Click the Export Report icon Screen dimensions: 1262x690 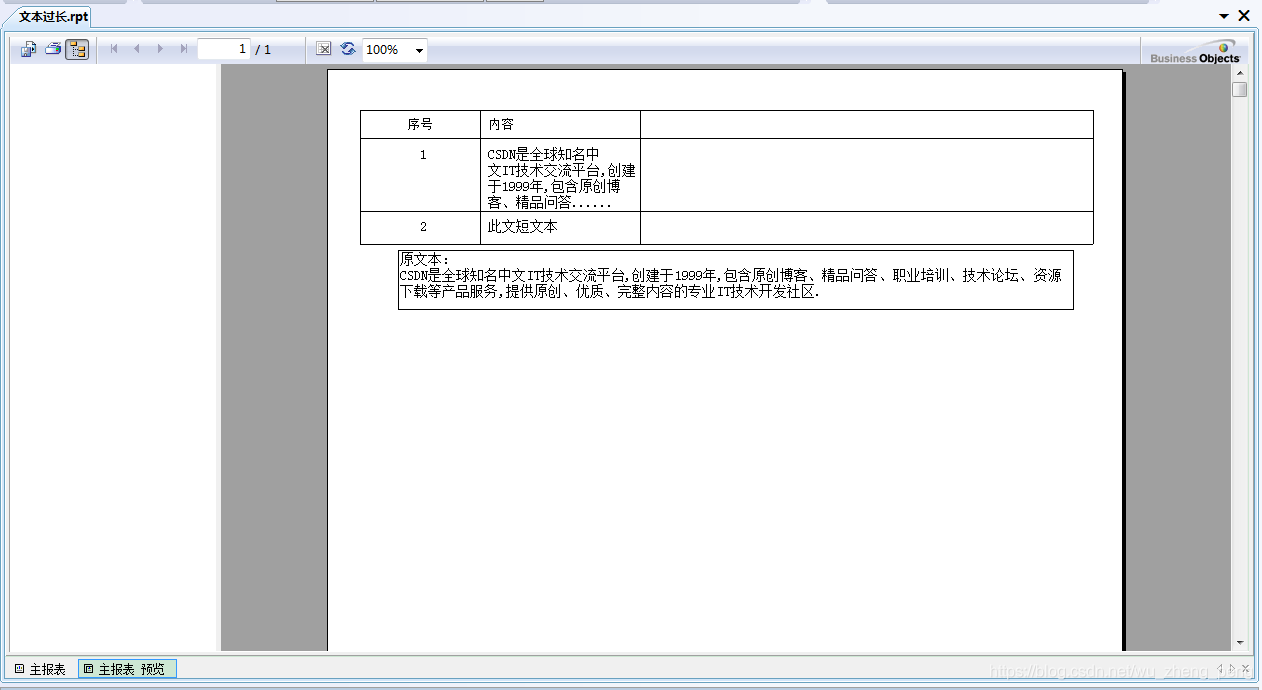(x=28, y=49)
